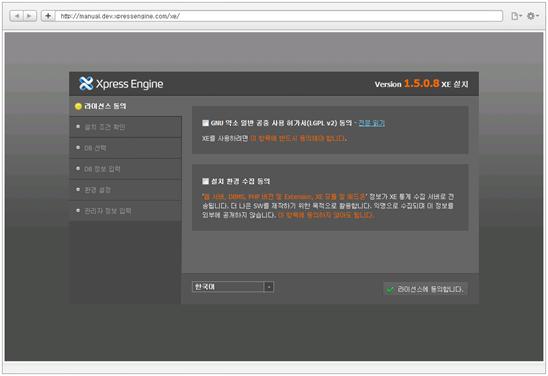Click the agree to license button

[425, 289]
